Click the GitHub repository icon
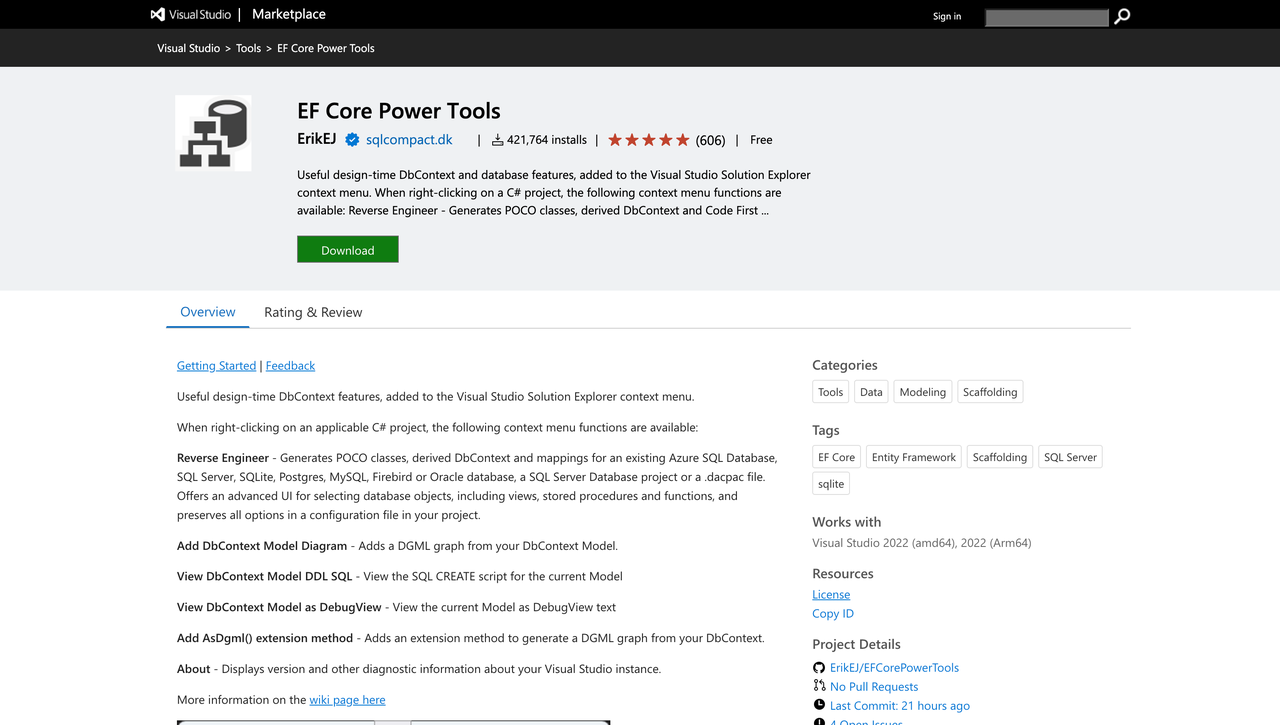The image size is (1280, 725). (819, 667)
